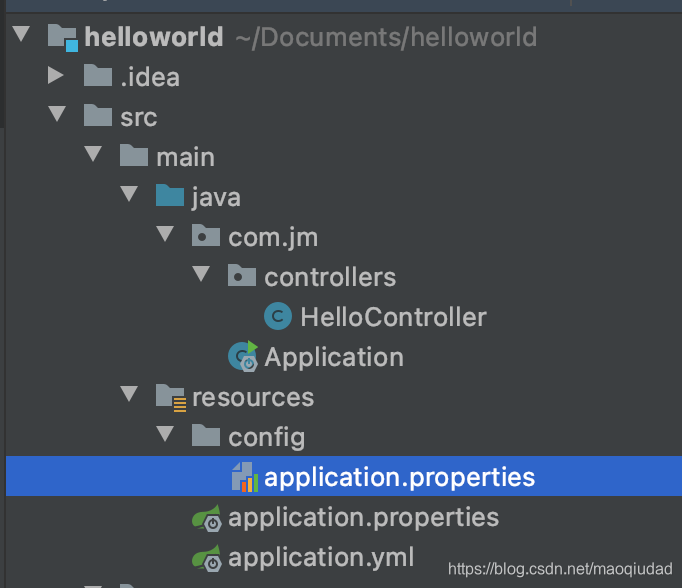Select the src folder label
682x588 pixels.
click(139, 118)
